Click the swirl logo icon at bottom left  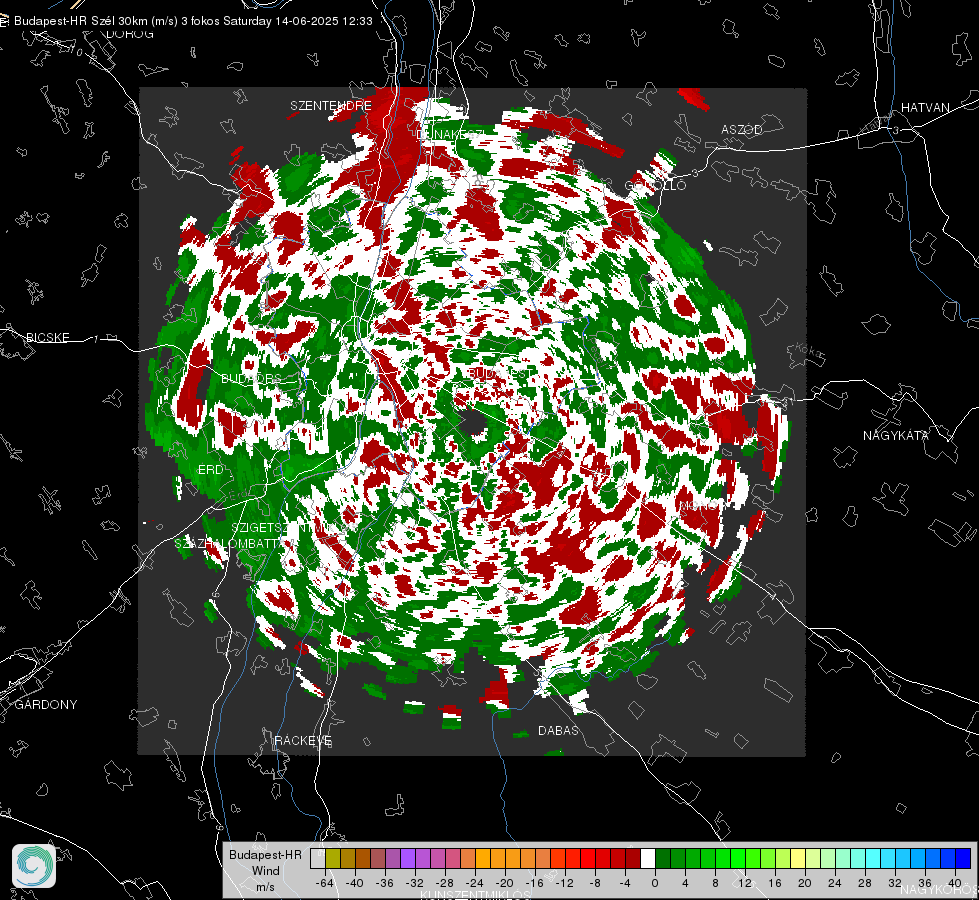(34, 866)
